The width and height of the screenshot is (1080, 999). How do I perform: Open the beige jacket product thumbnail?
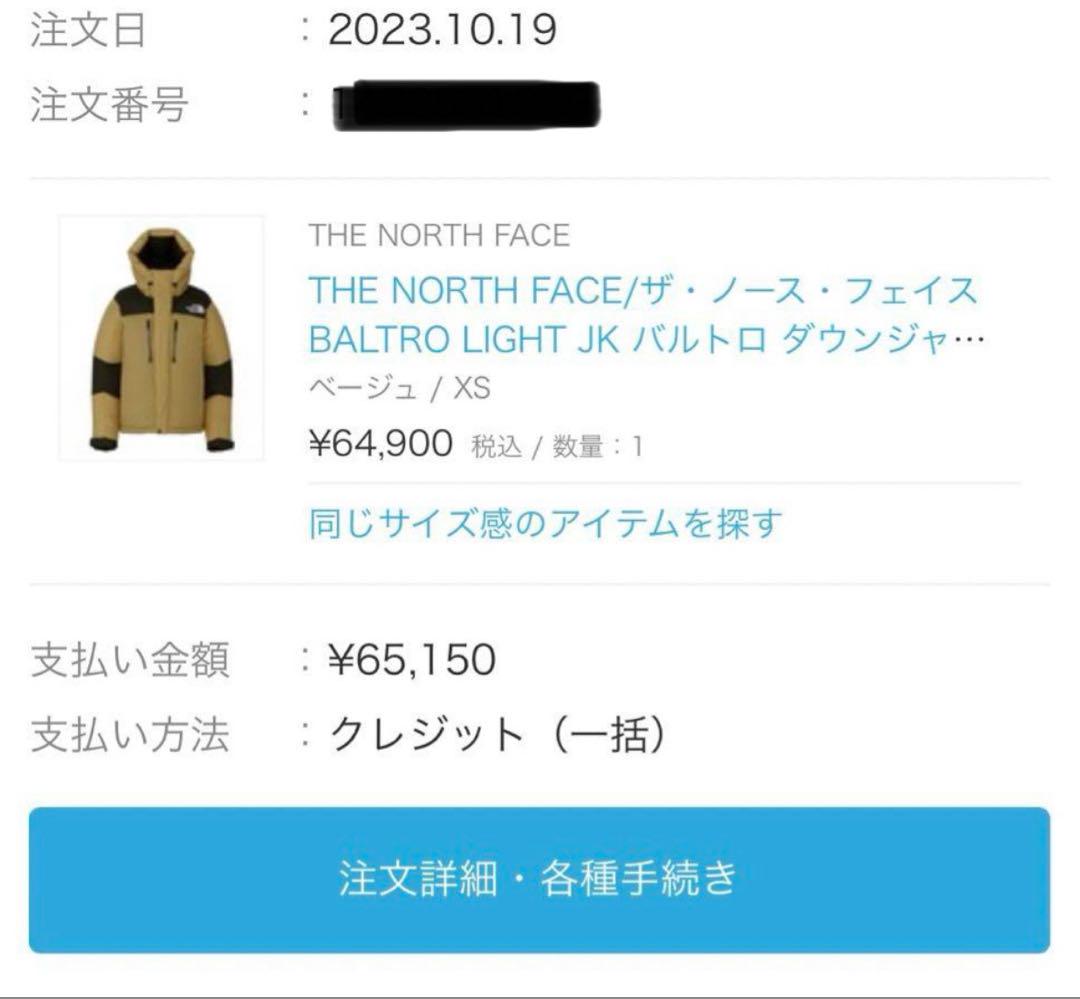[162, 338]
